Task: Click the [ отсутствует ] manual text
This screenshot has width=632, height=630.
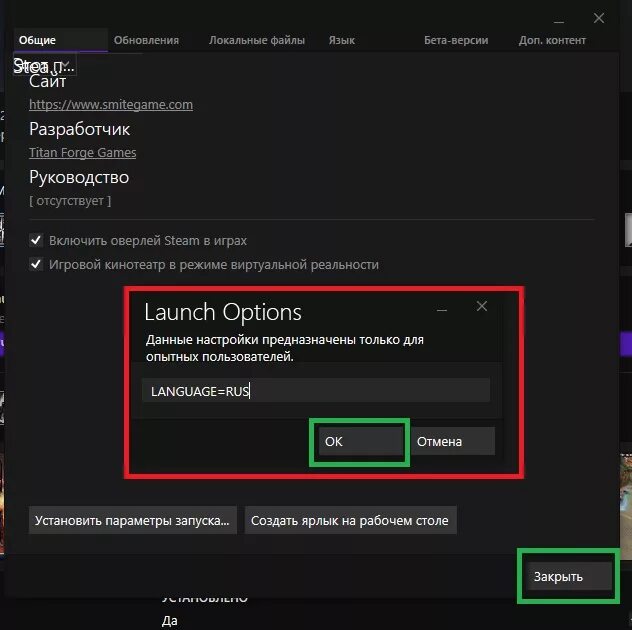Action: click(x=70, y=200)
